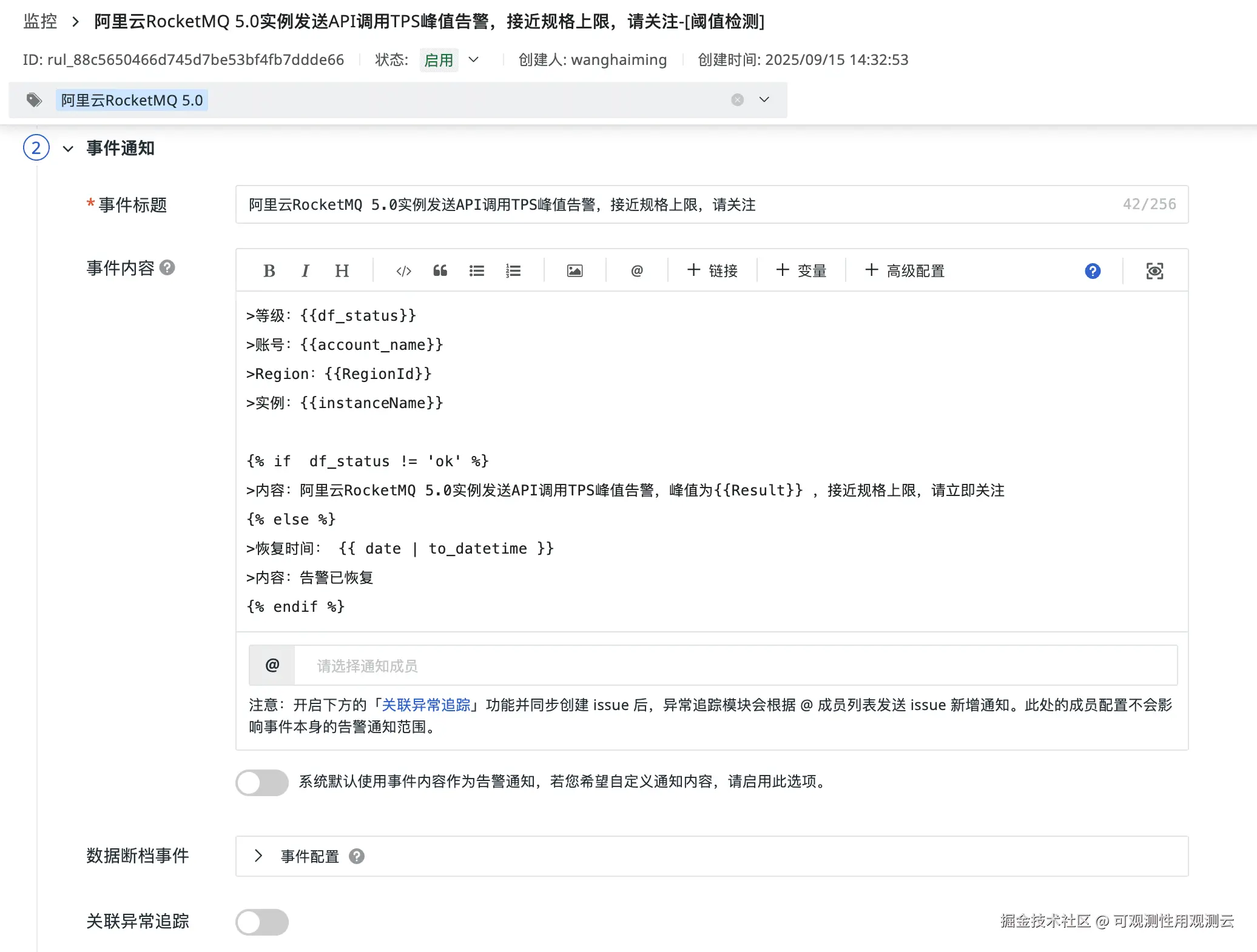Click the + 变量 button

tap(801, 271)
